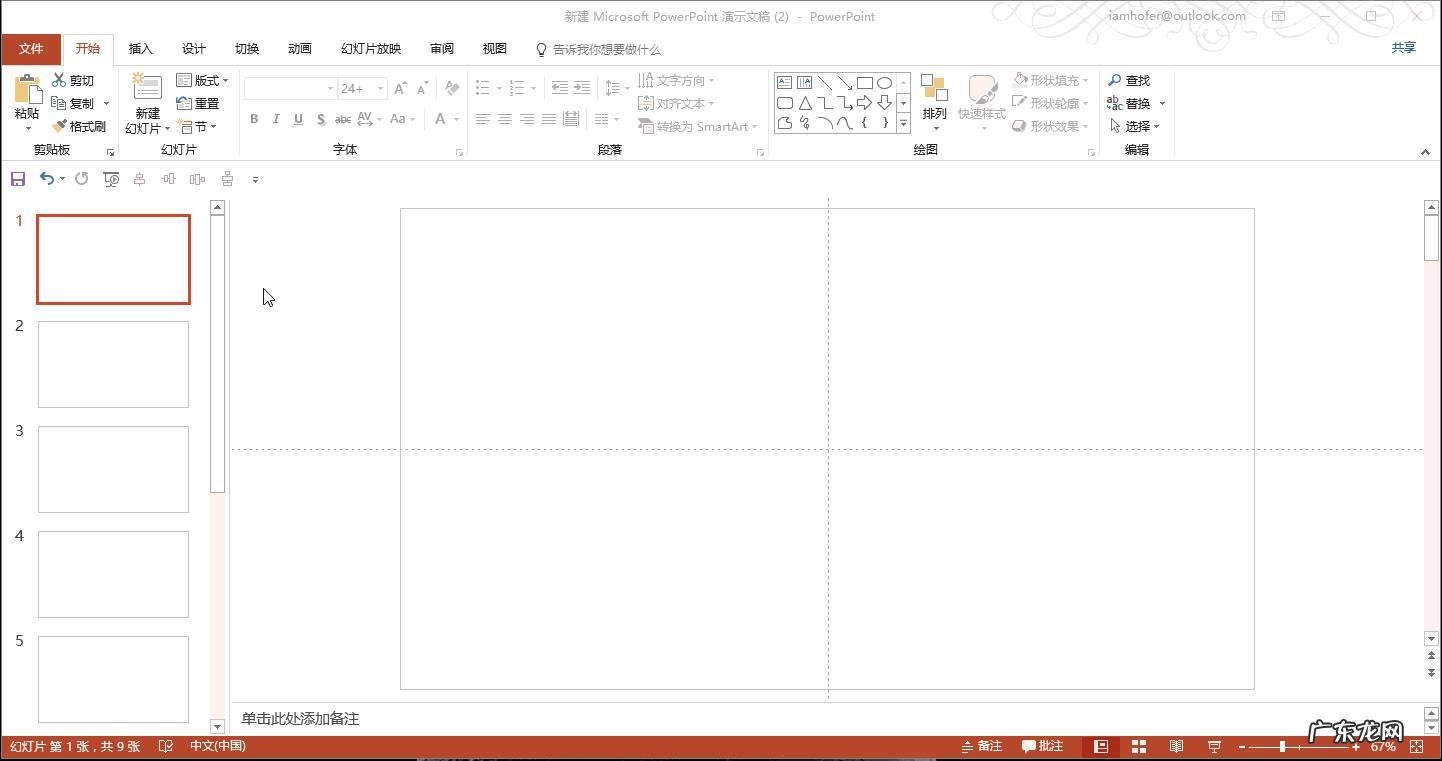The width and height of the screenshot is (1442, 761).
Task: Save the presentation via Quick Access Toolbar
Action: 17,179
